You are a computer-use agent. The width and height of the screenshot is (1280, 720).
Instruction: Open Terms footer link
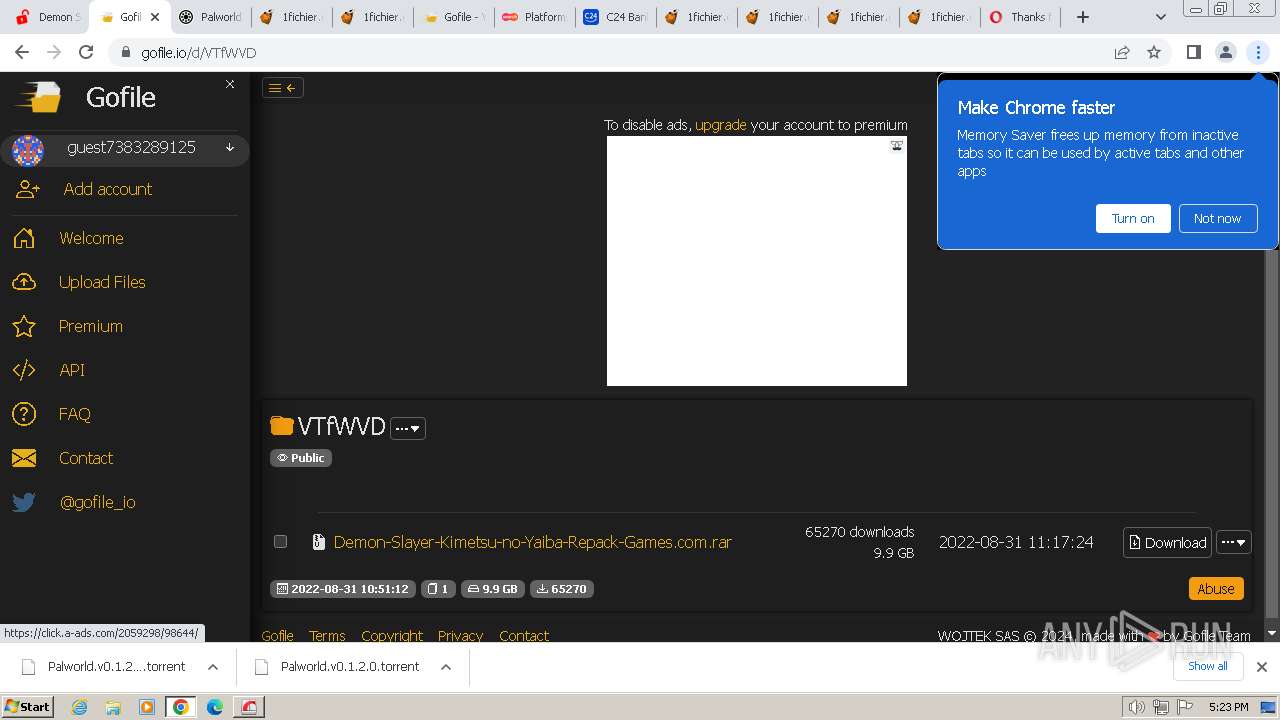coord(327,636)
